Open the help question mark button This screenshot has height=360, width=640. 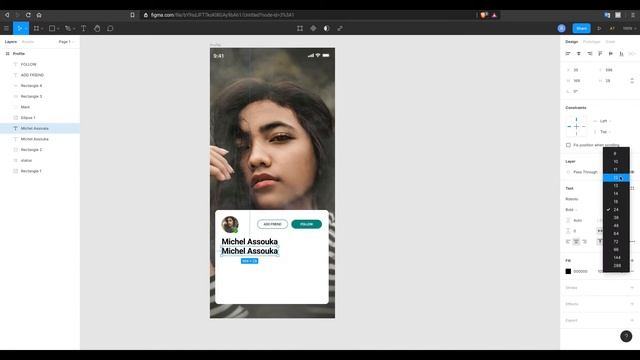click(626, 336)
